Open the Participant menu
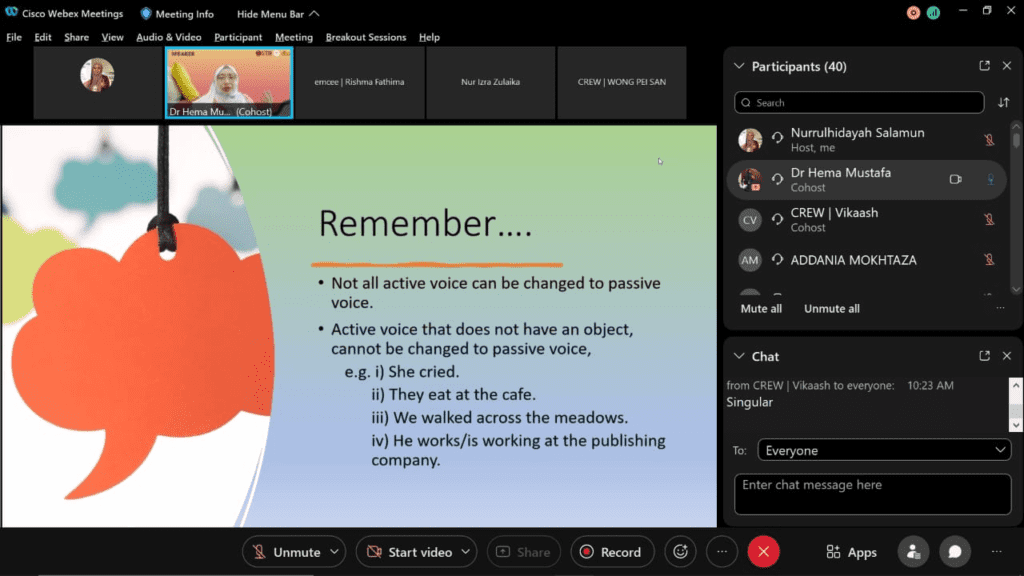Image resolution: width=1024 pixels, height=576 pixels. (238, 37)
